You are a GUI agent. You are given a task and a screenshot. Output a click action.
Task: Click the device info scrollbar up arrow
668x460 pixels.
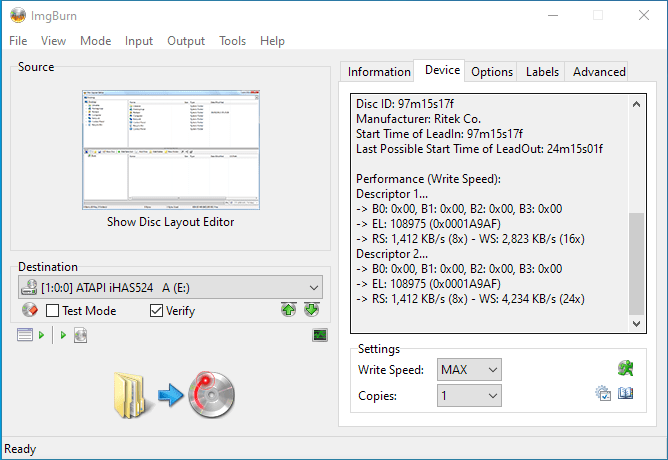[636, 104]
